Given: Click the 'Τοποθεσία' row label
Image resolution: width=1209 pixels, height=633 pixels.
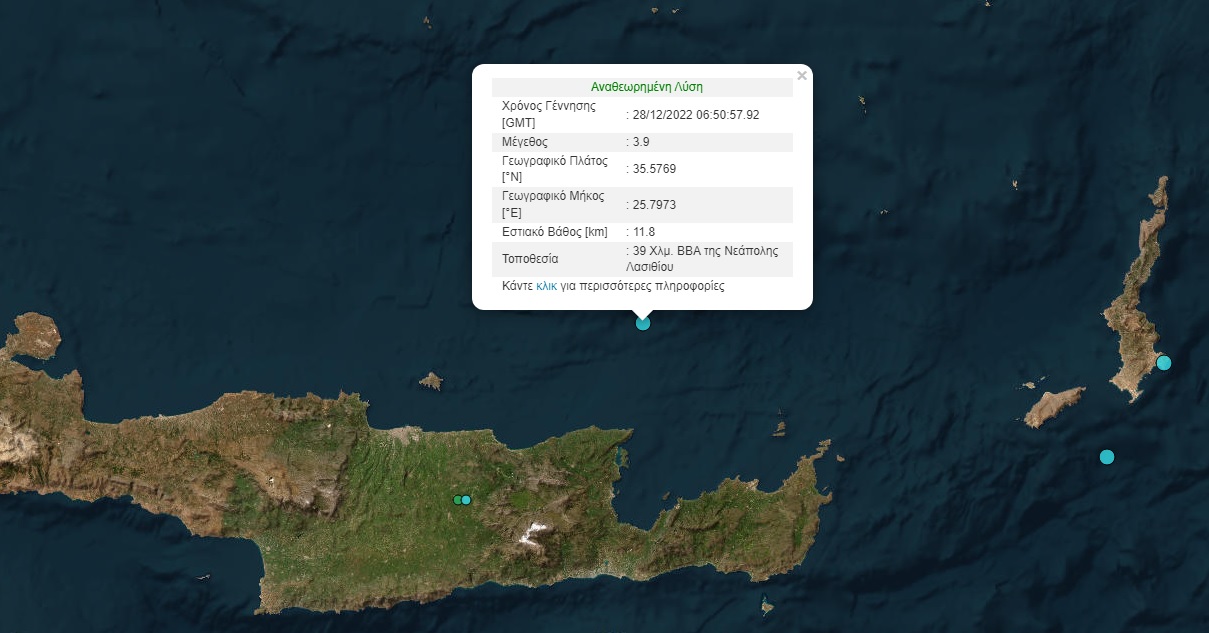Looking at the screenshot, I should 529,259.
